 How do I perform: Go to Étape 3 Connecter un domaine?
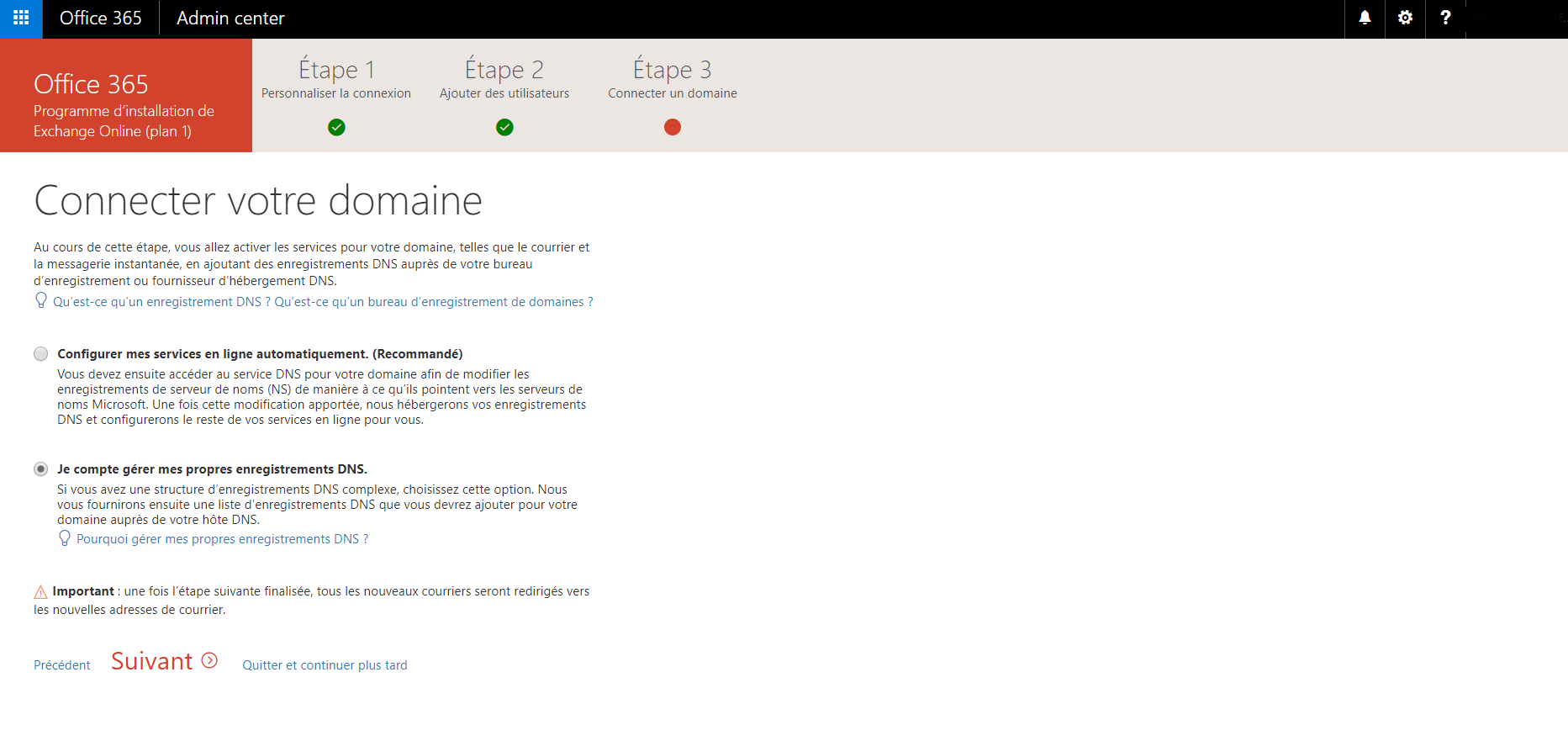pyautogui.click(x=673, y=78)
